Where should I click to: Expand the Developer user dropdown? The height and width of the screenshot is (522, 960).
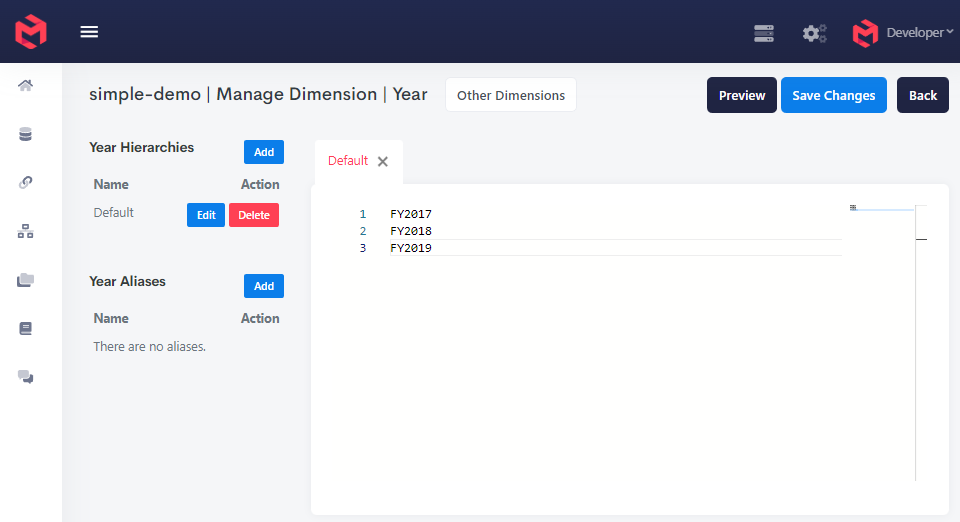coord(903,33)
